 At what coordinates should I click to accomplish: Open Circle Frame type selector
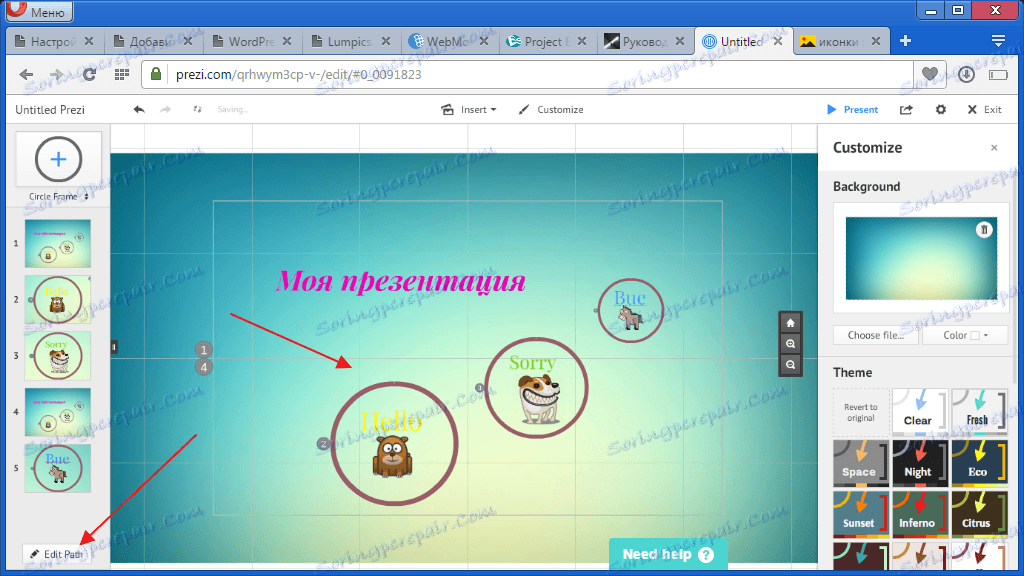58,196
